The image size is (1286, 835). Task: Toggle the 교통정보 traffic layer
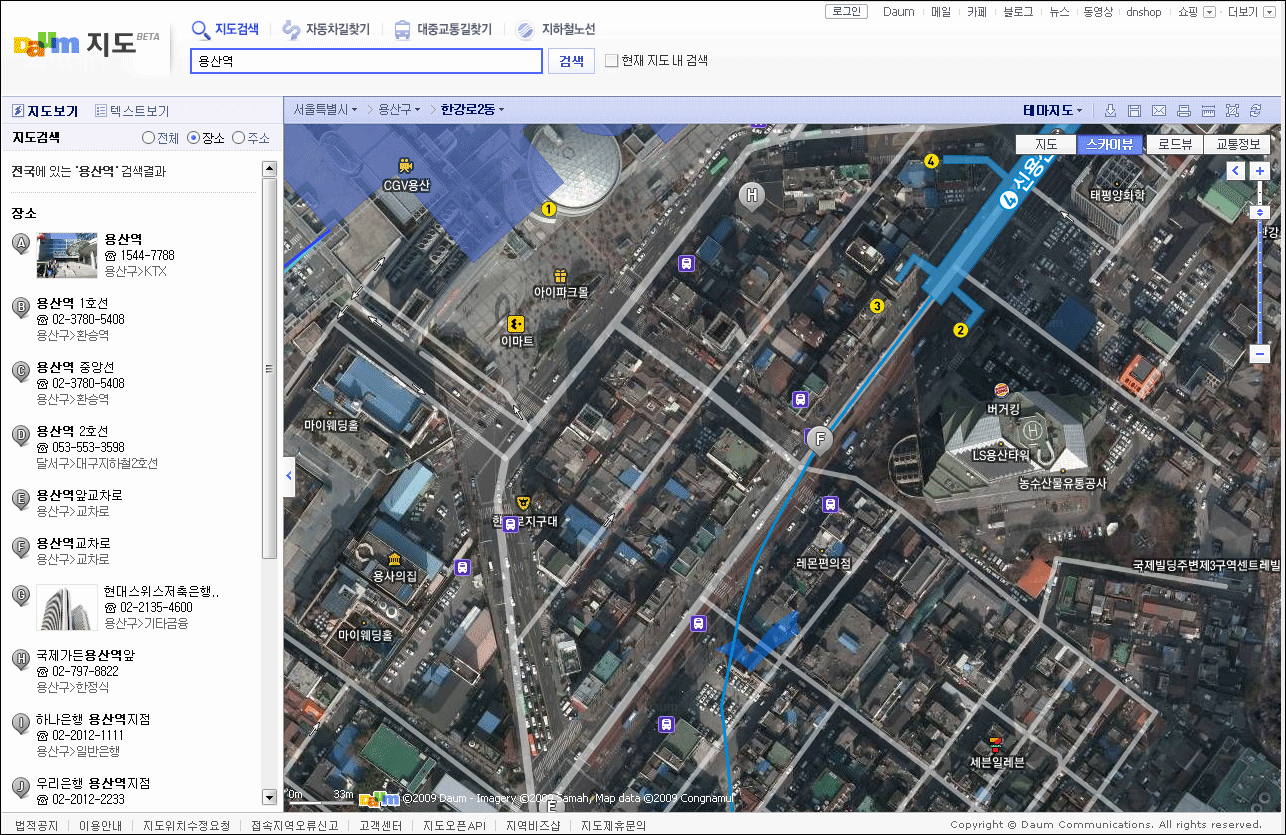click(x=1237, y=144)
